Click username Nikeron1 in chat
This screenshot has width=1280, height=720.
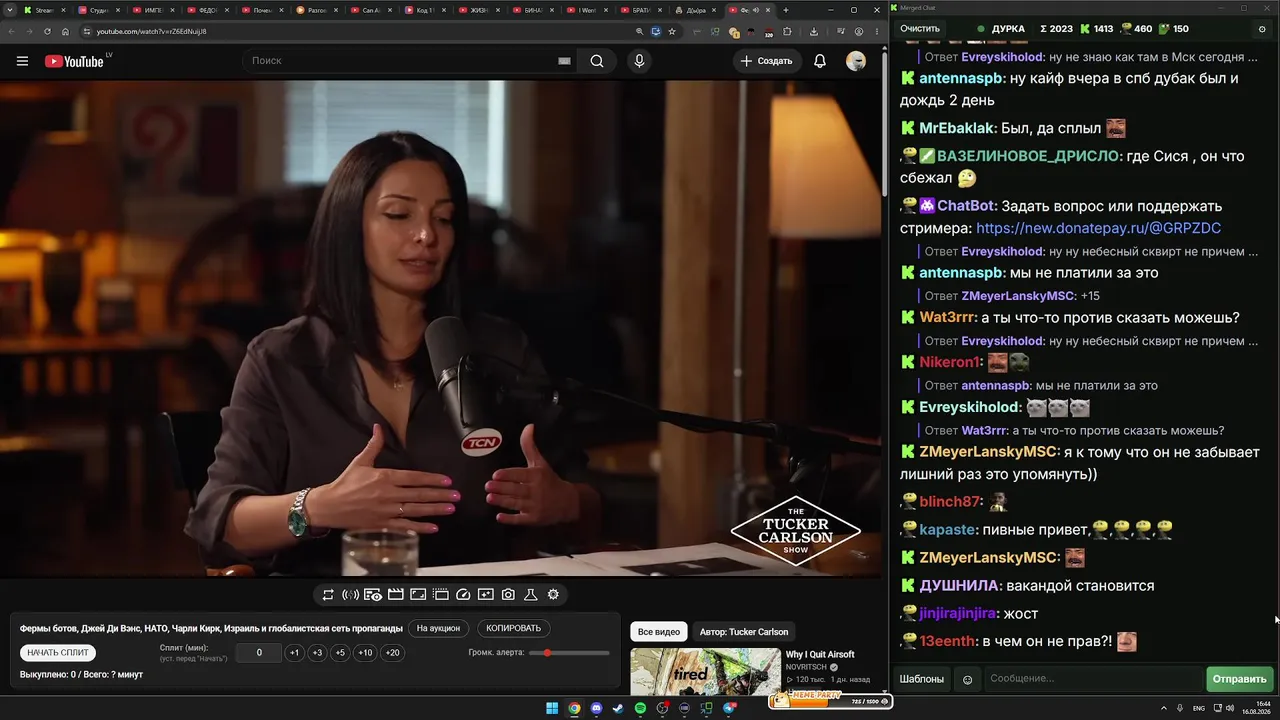pyautogui.click(x=950, y=362)
